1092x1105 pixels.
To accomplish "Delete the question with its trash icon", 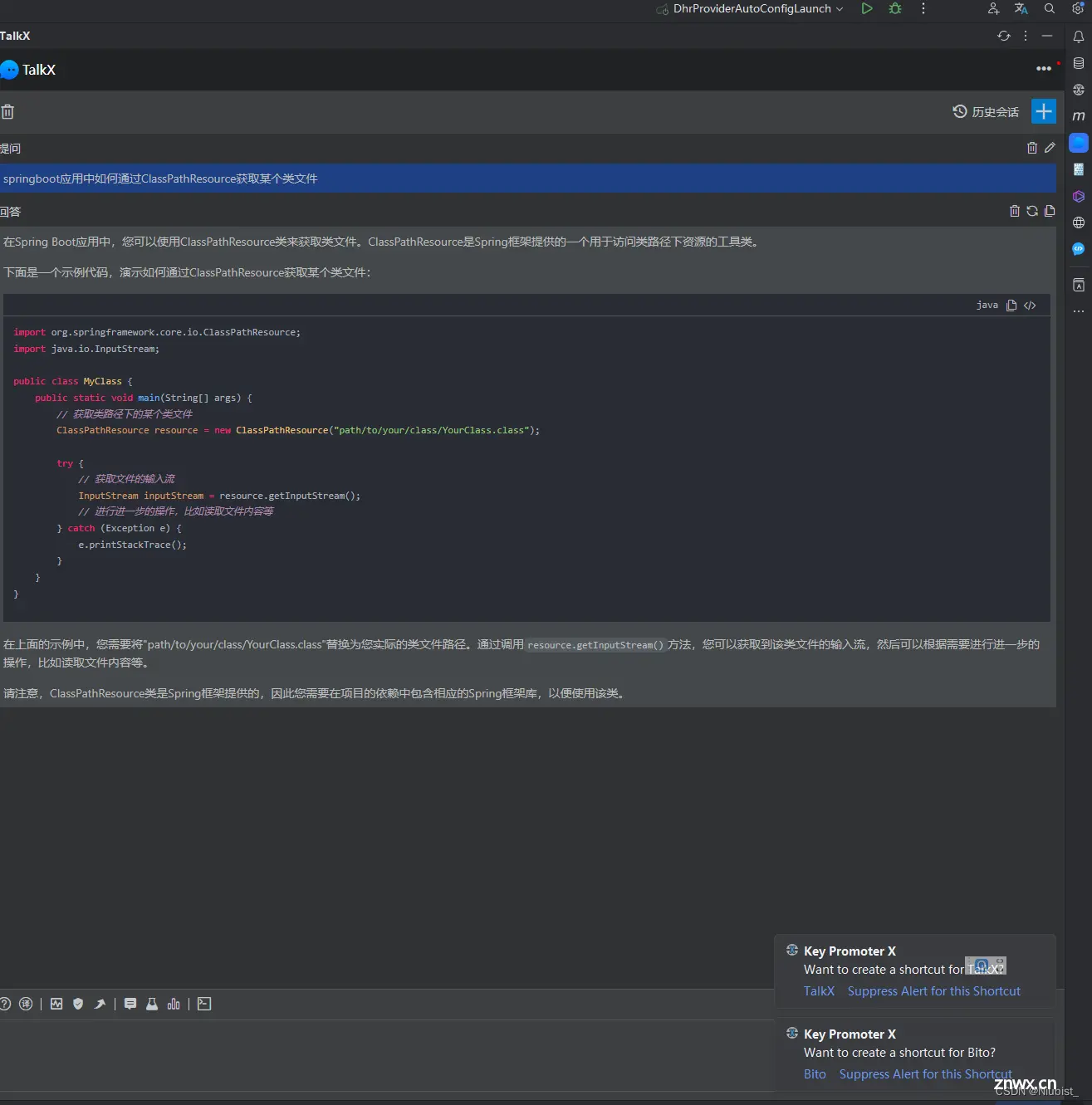I will point(1032,148).
